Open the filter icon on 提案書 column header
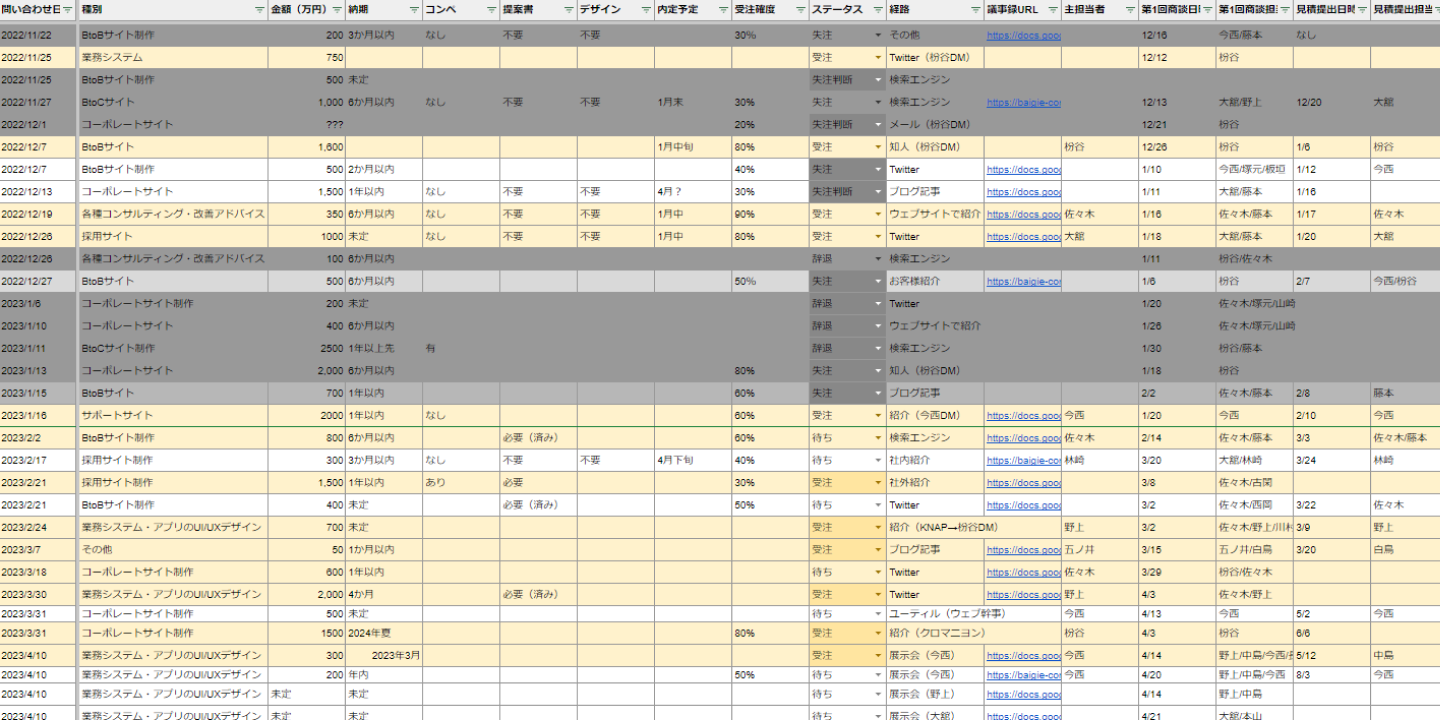Viewport: 1440px width, 720px height. click(x=568, y=9)
